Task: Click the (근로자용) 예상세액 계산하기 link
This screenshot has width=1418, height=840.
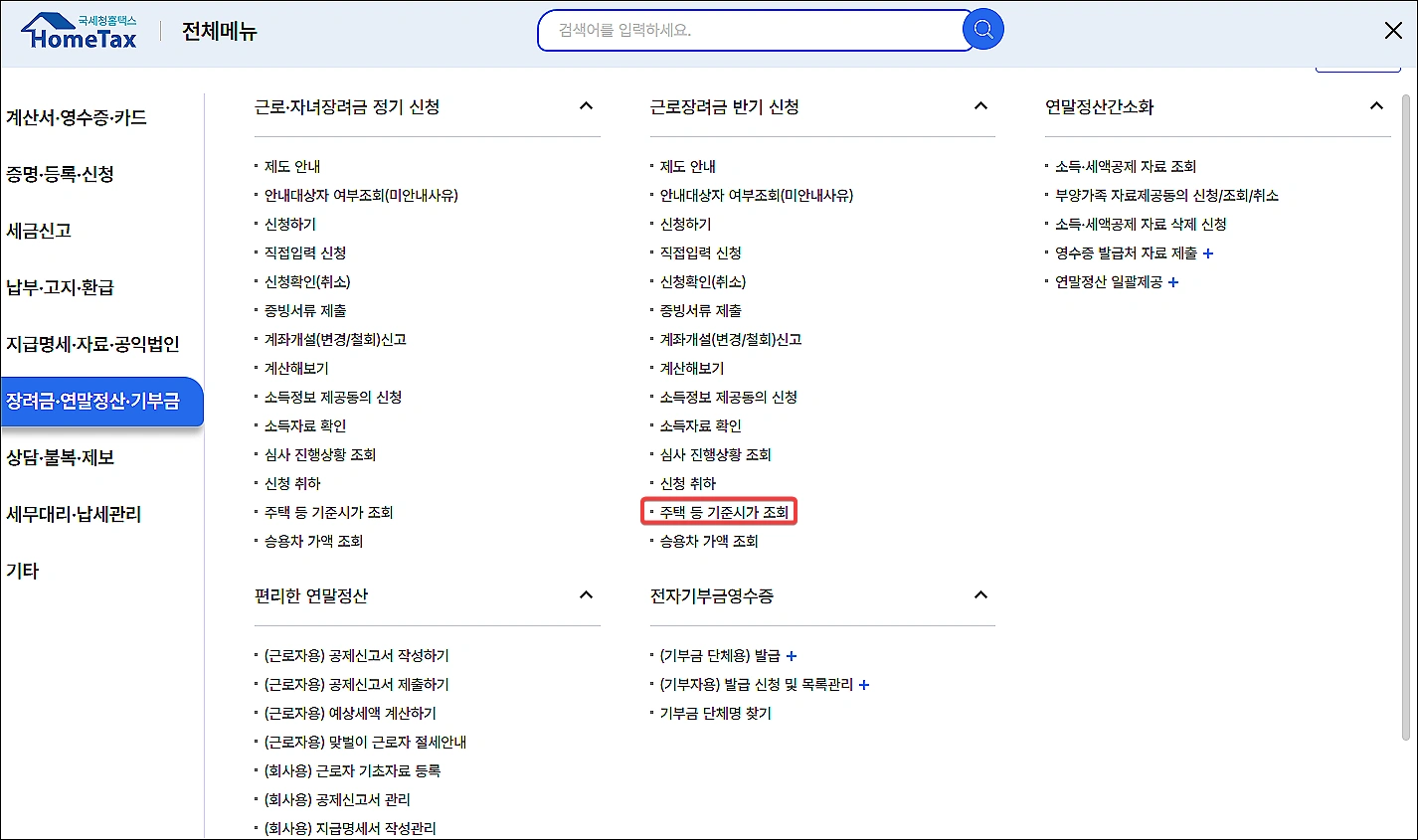Action: (352, 712)
